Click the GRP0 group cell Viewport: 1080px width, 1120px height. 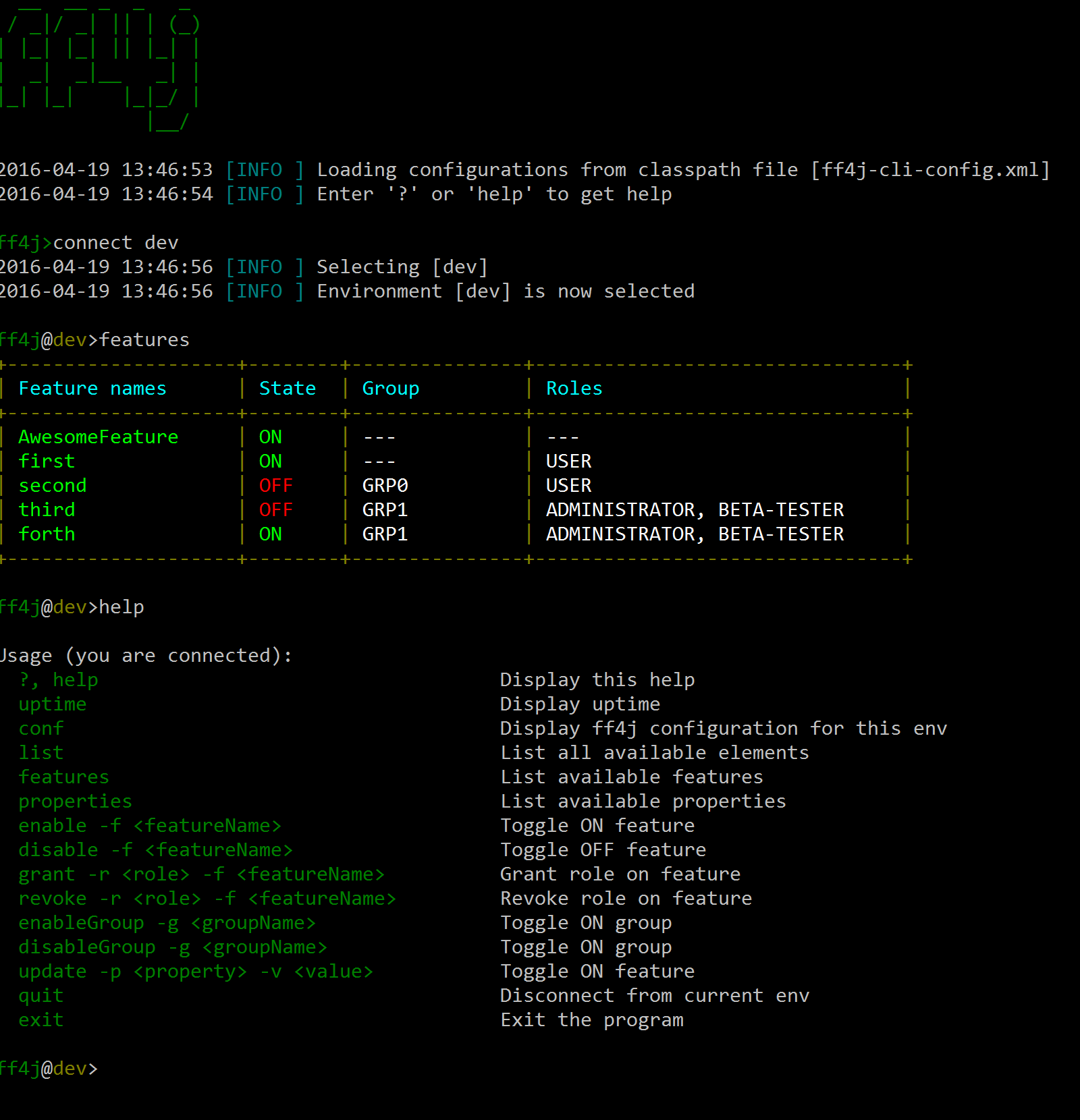click(x=385, y=486)
